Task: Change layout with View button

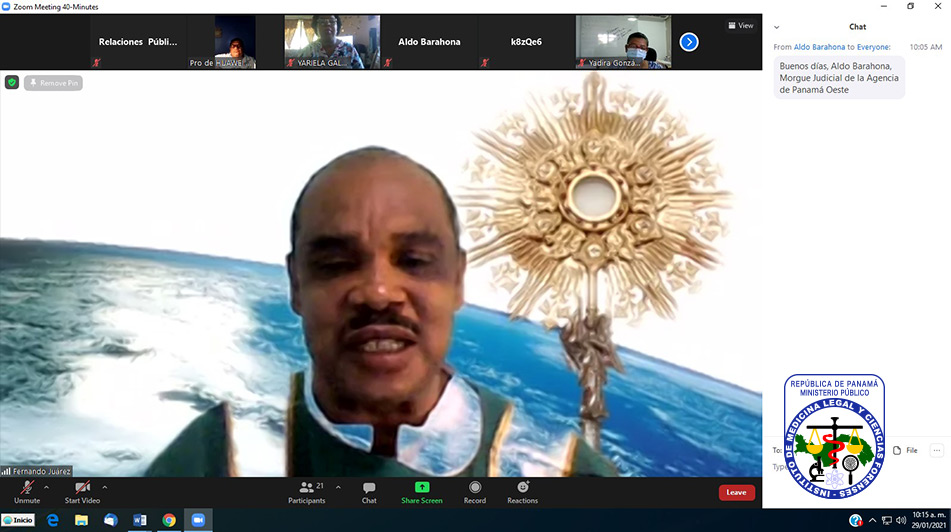Action: 741,25
